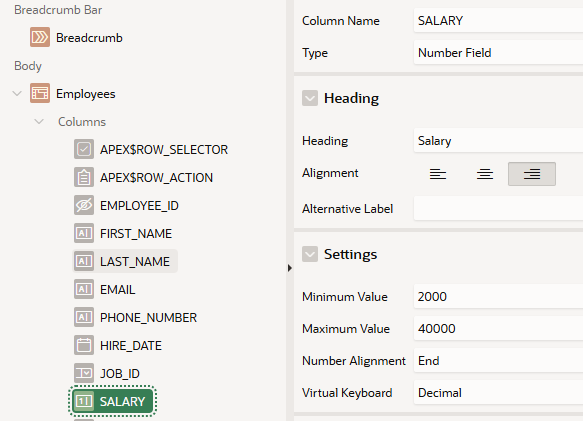
Task: Collapse the Employees region node
Action: pos(17,93)
